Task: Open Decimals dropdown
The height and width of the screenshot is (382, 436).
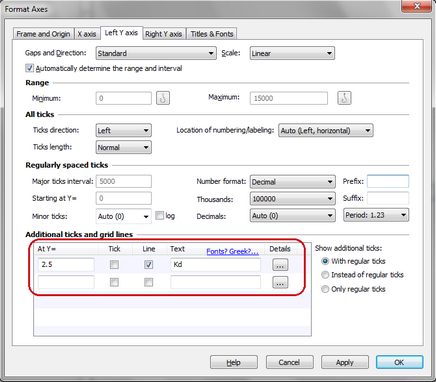Action: tap(293, 216)
